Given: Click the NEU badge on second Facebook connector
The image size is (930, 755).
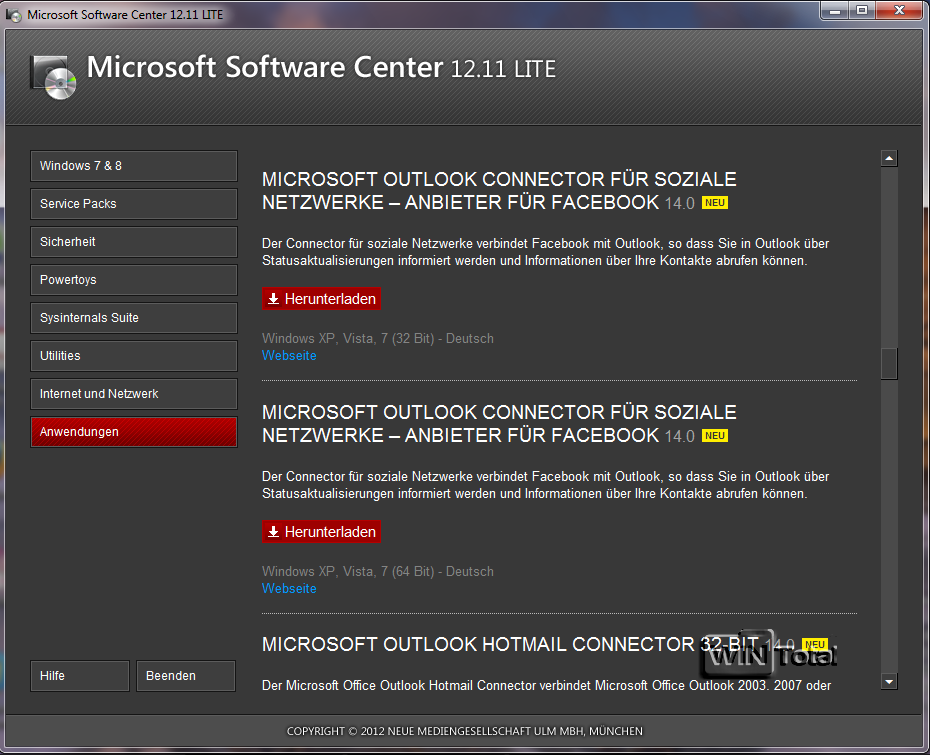Looking at the screenshot, I should tap(715, 436).
